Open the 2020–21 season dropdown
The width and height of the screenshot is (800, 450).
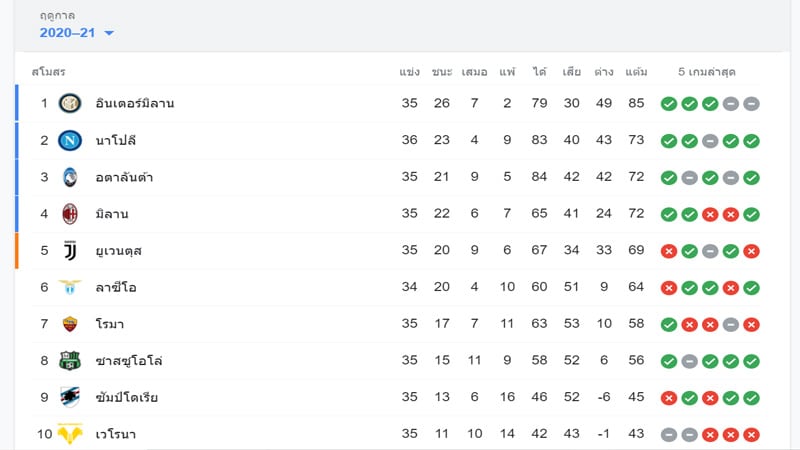[x=77, y=33]
